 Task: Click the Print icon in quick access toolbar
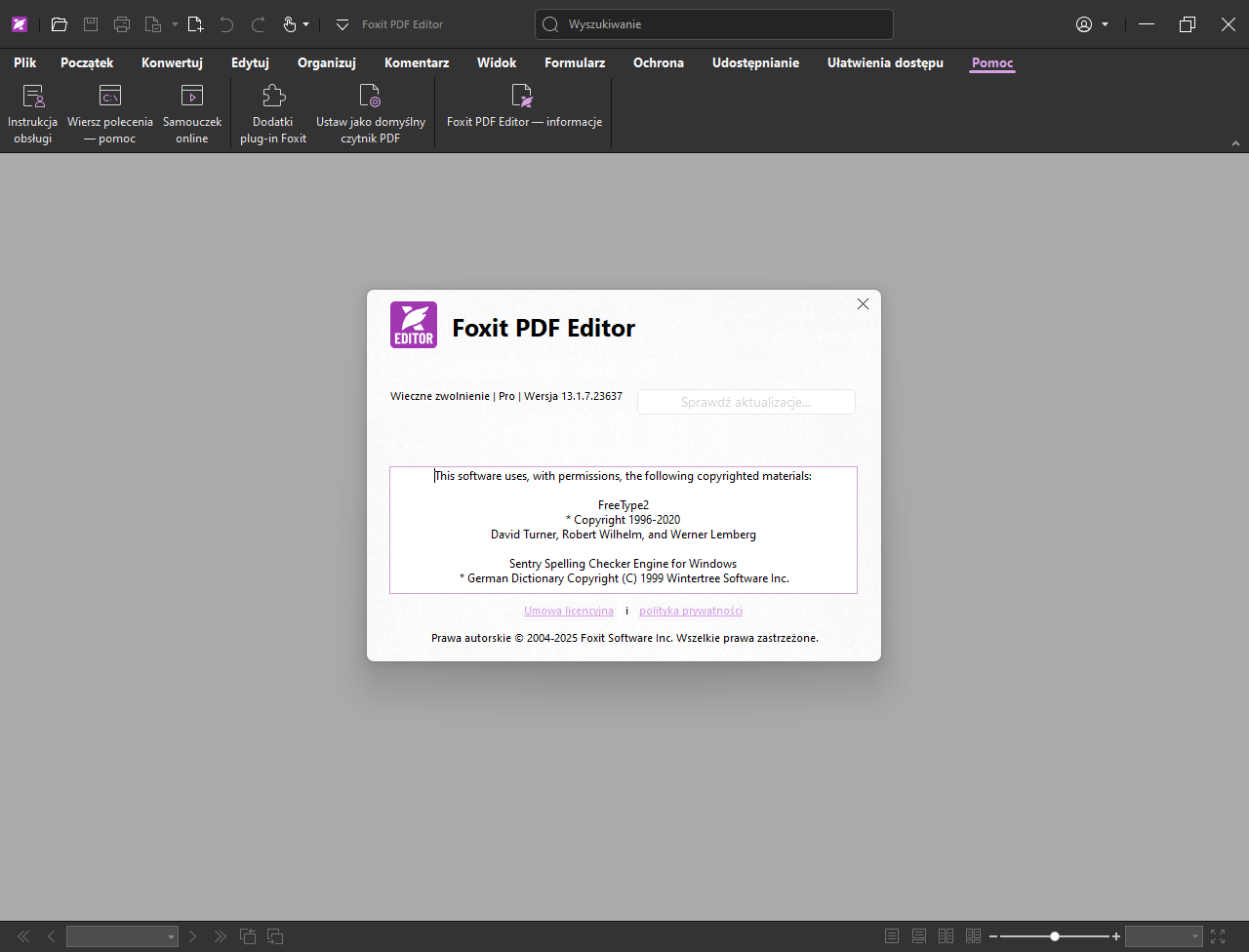coord(122,24)
